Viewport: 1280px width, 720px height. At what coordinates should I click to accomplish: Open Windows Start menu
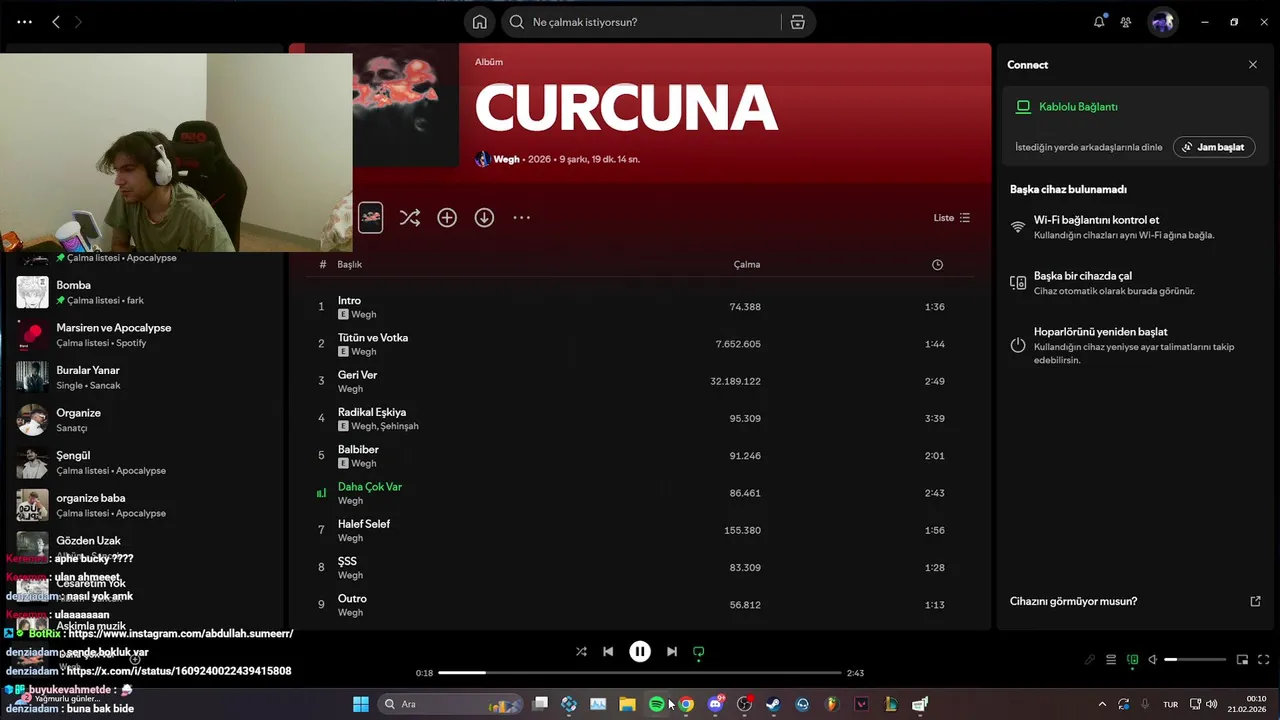(360, 704)
